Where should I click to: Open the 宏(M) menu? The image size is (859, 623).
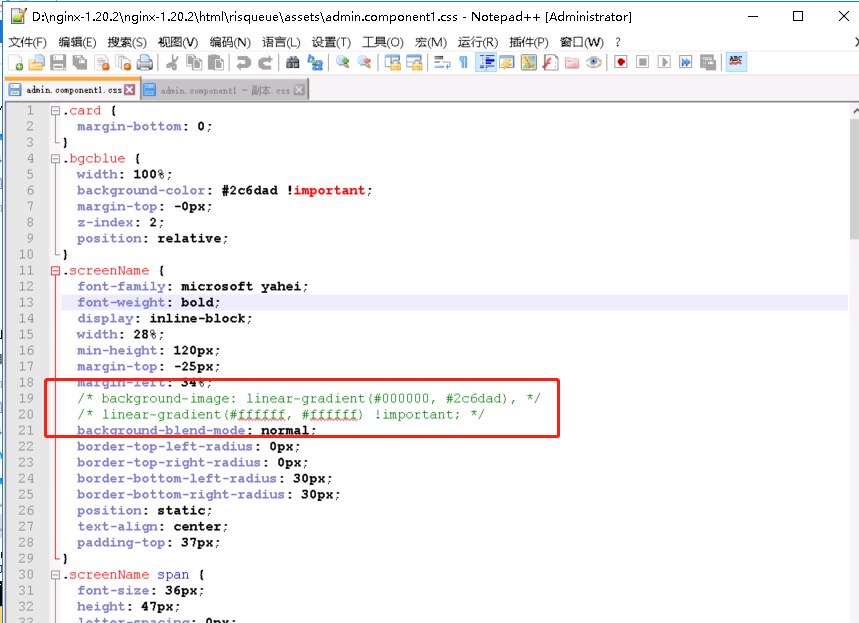(x=431, y=42)
